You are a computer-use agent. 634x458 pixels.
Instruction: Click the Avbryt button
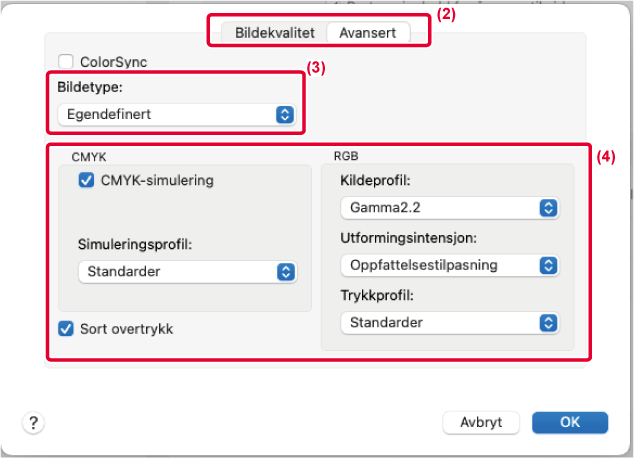point(481,422)
